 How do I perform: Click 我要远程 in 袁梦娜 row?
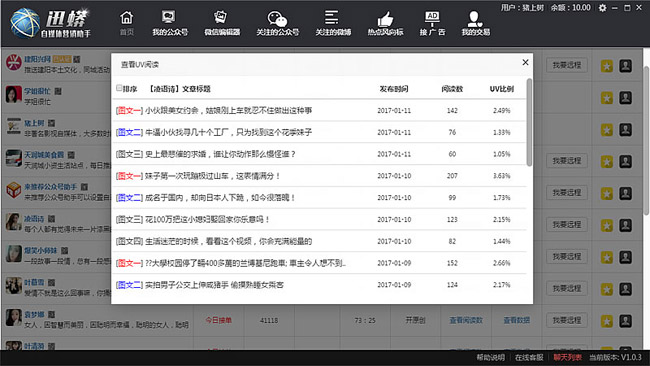click(x=567, y=320)
